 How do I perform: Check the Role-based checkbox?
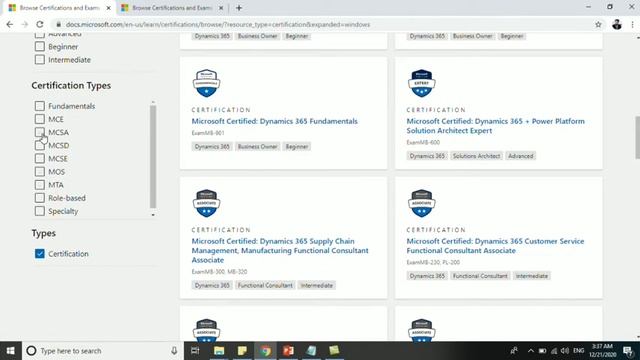40,198
